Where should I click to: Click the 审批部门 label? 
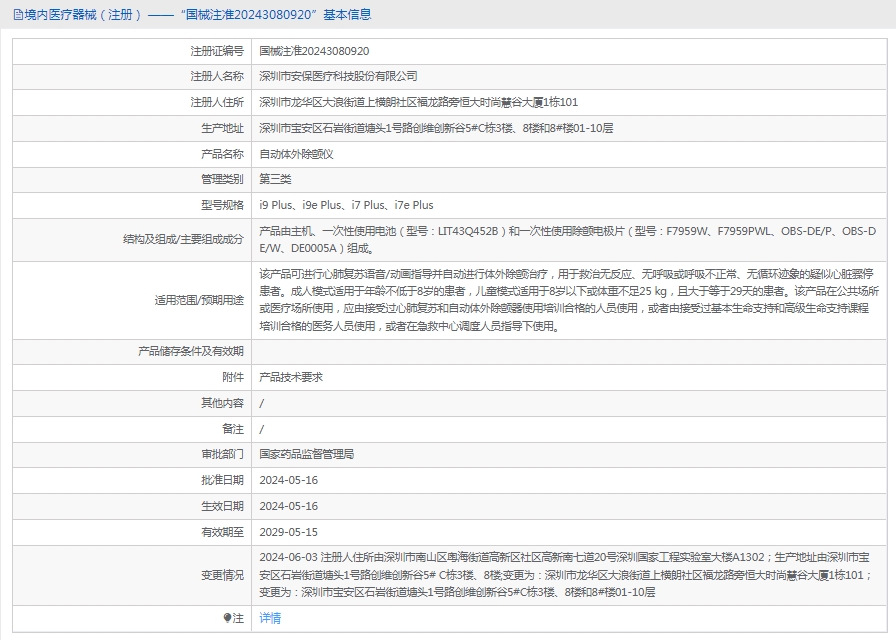[222, 454]
